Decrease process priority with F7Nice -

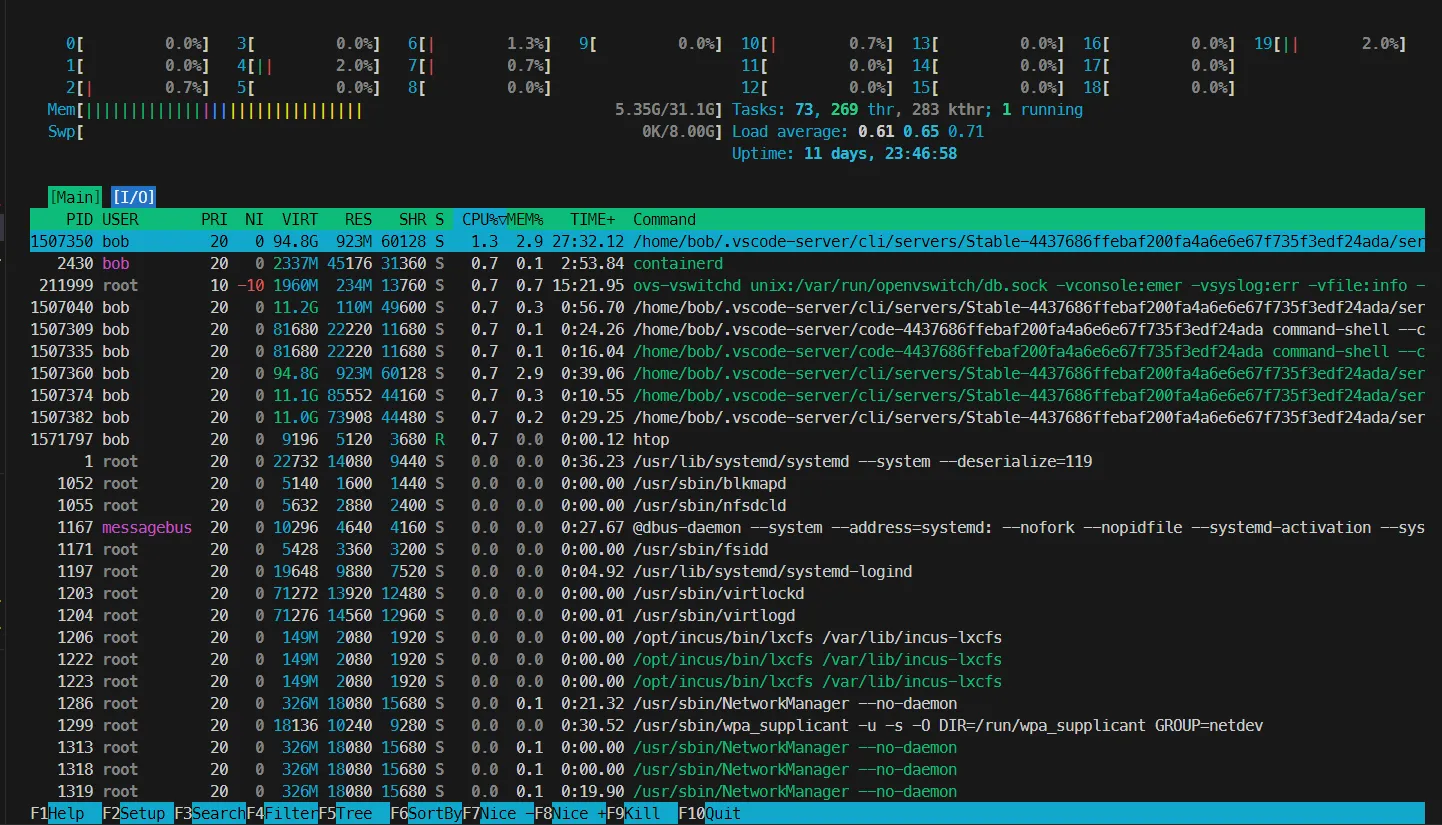pyautogui.click(x=490, y=813)
